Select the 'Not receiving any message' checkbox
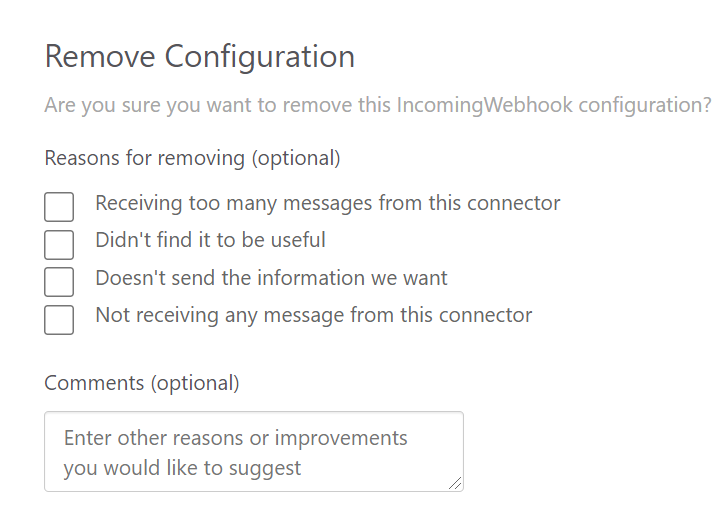 click(x=59, y=320)
